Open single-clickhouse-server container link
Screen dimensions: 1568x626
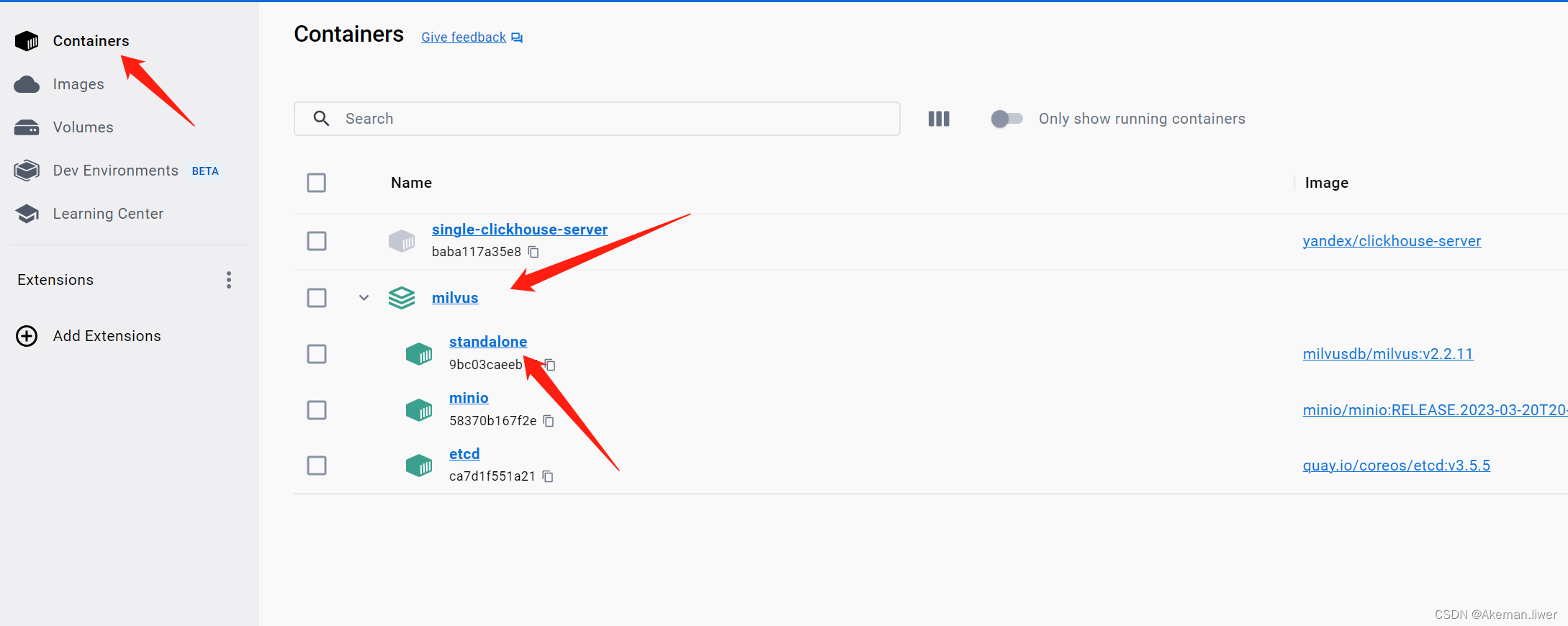pyautogui.click(x=520, y=230)
